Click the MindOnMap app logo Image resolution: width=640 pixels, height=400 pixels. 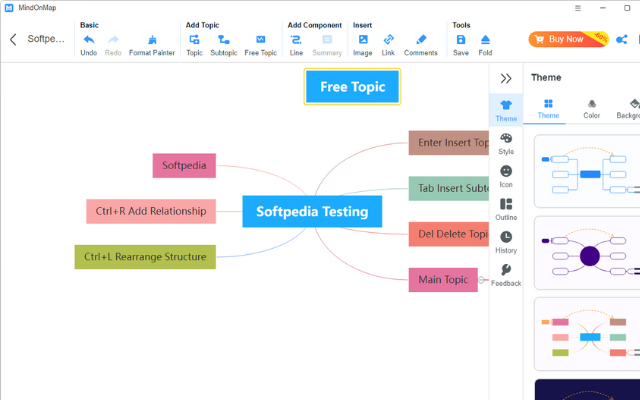[x=9, y=8]
